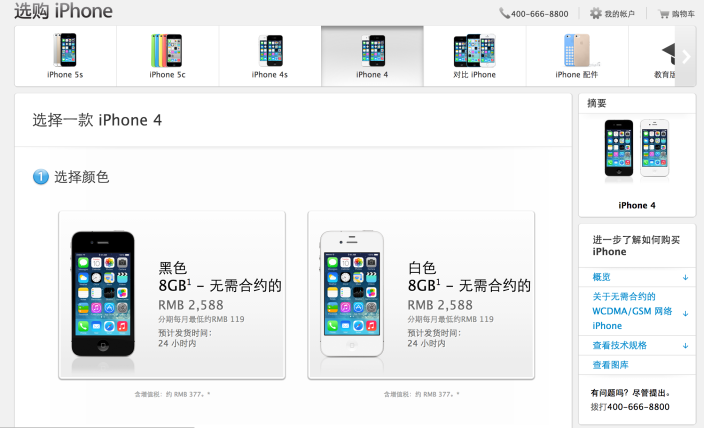Click the tax note below black iPhone card

172,394
